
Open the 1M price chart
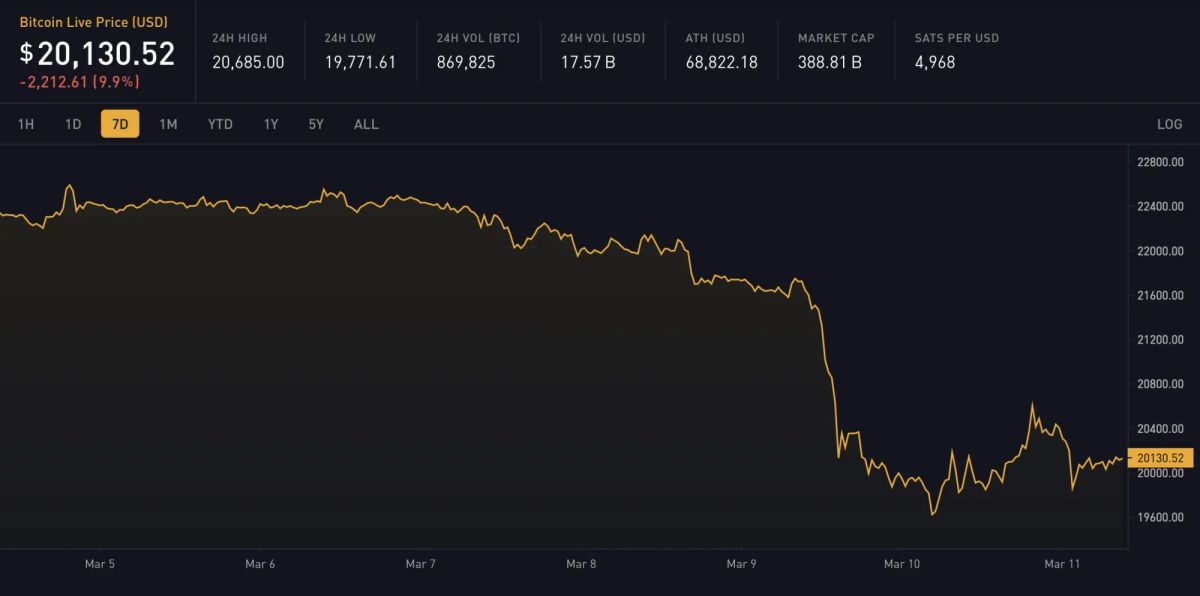[x=170, y=124]
